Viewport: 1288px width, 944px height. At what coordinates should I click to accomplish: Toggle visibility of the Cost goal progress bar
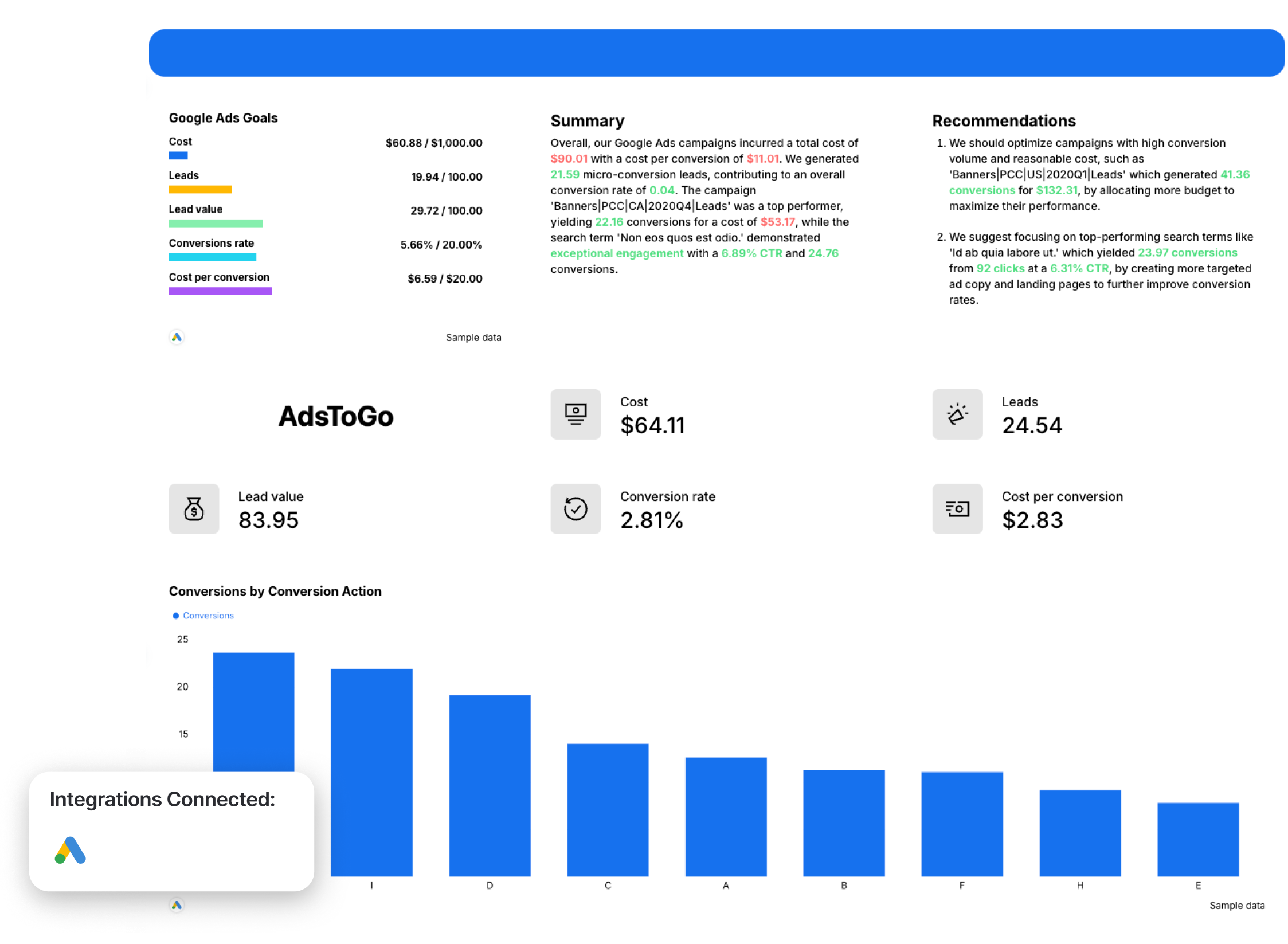178,155
